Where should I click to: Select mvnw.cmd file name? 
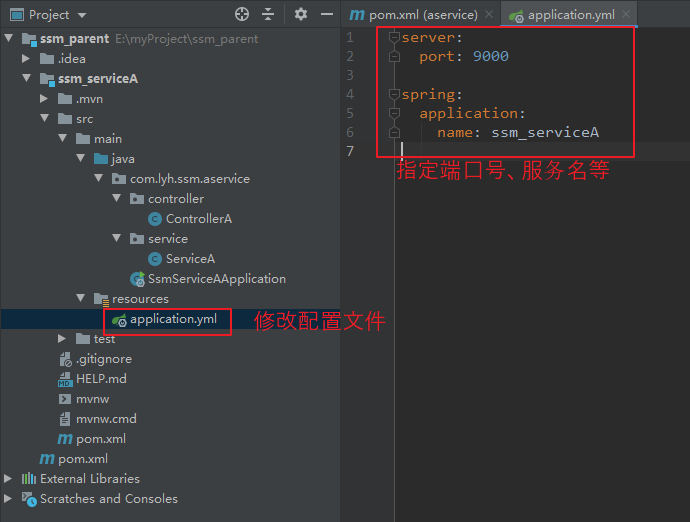(106, 419)
